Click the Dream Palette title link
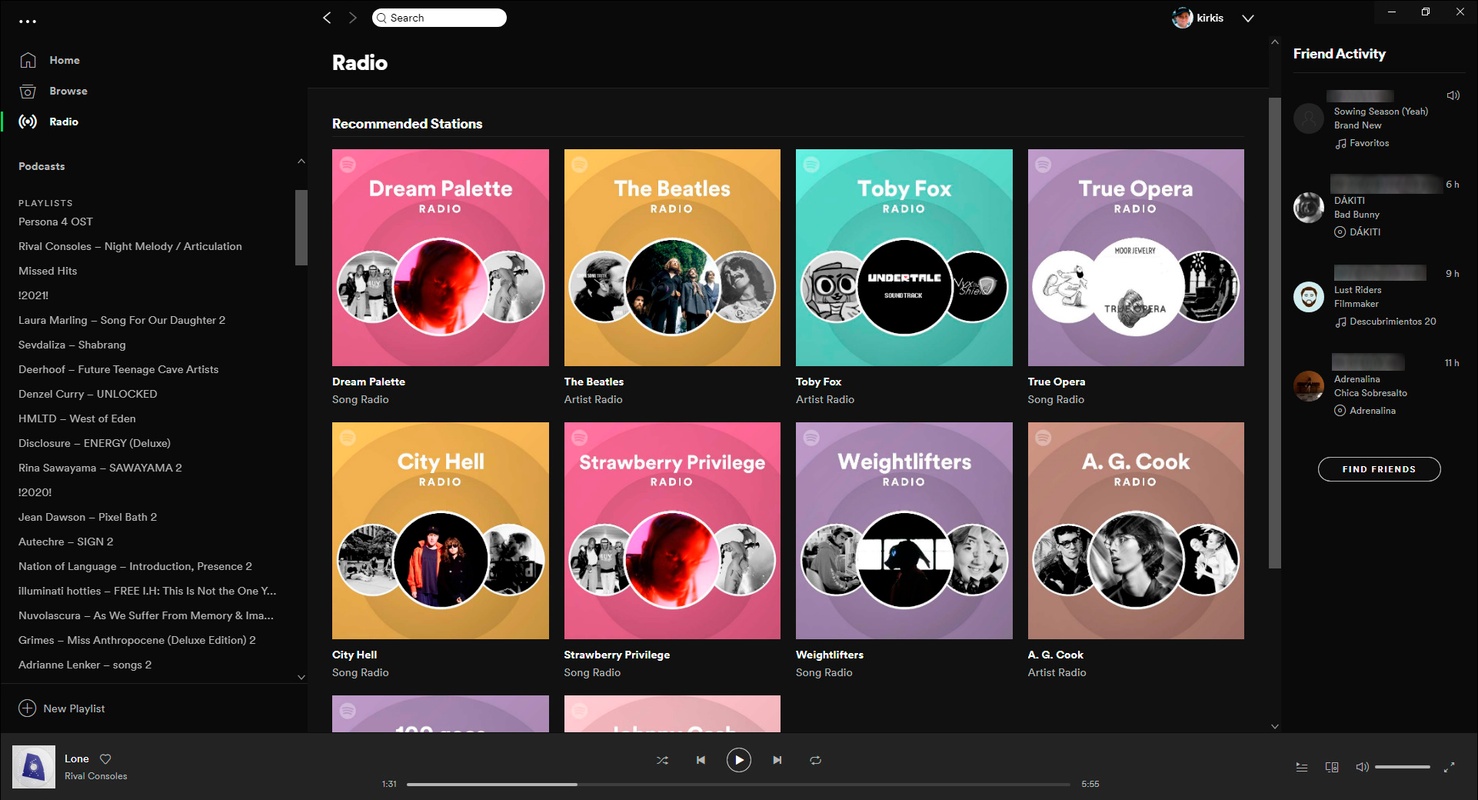Viewport: 1478px width, 800px height. point(369,382)
